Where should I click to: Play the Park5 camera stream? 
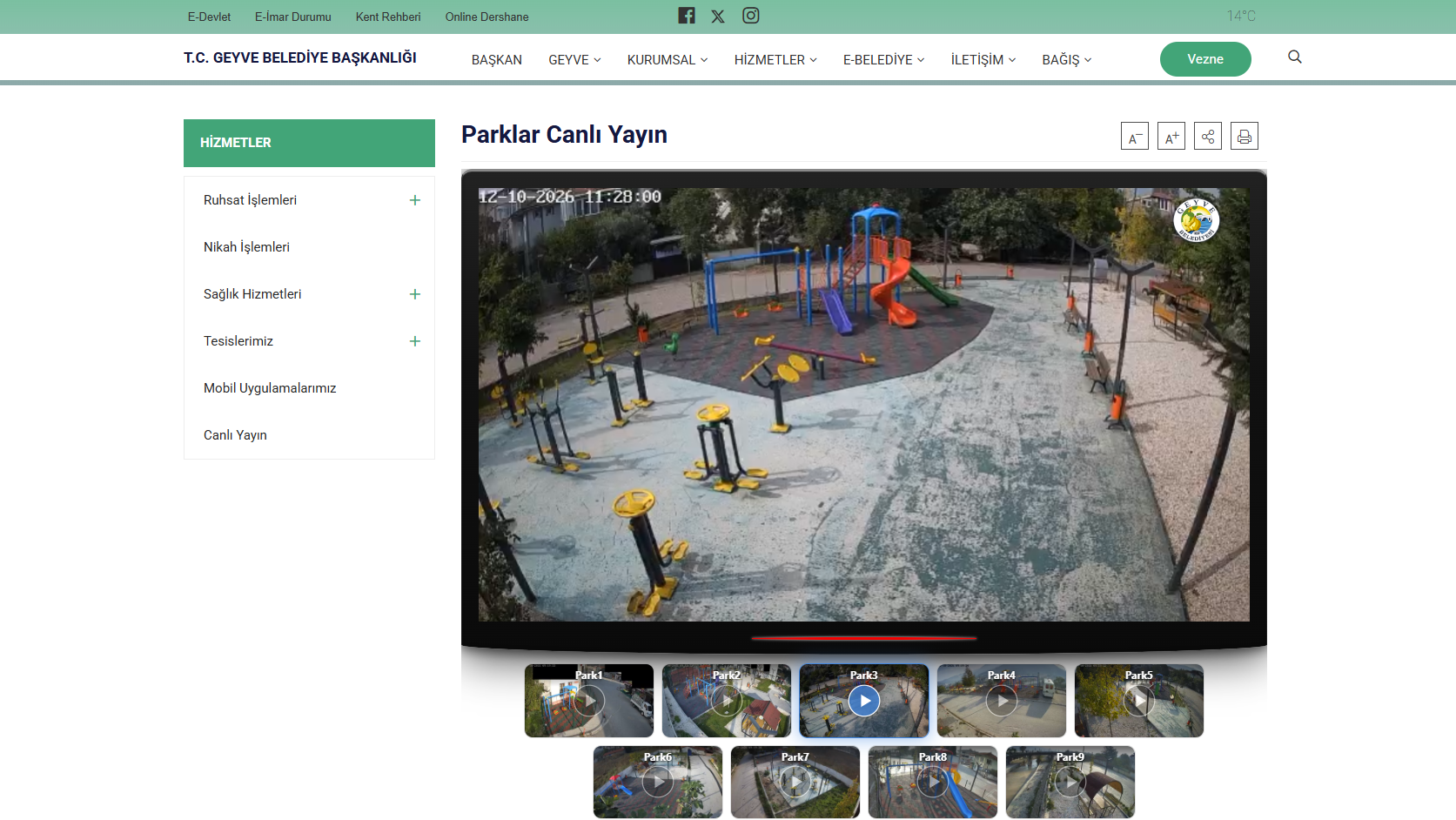coord(1139,701)
